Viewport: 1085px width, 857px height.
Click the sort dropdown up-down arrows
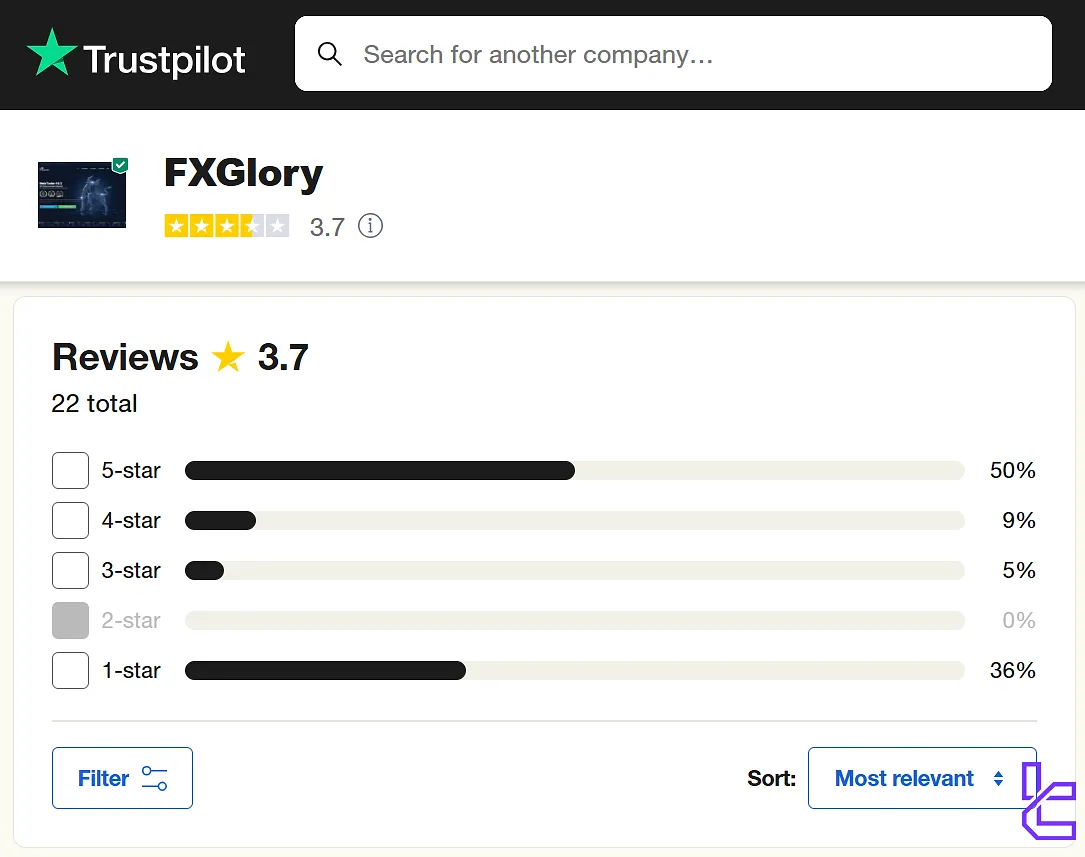click(x=998, y=778)
